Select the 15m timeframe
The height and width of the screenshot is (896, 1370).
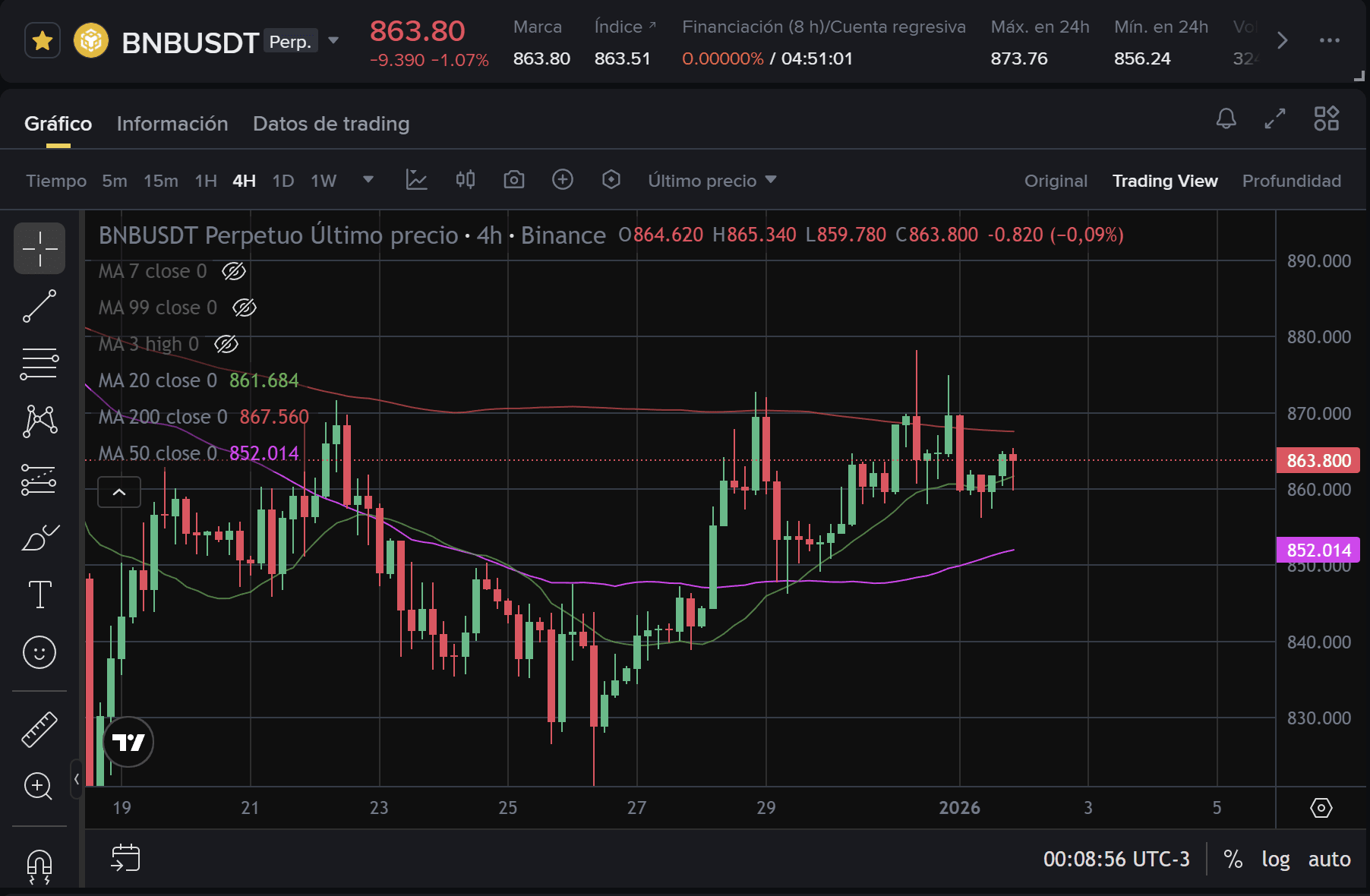161,181
